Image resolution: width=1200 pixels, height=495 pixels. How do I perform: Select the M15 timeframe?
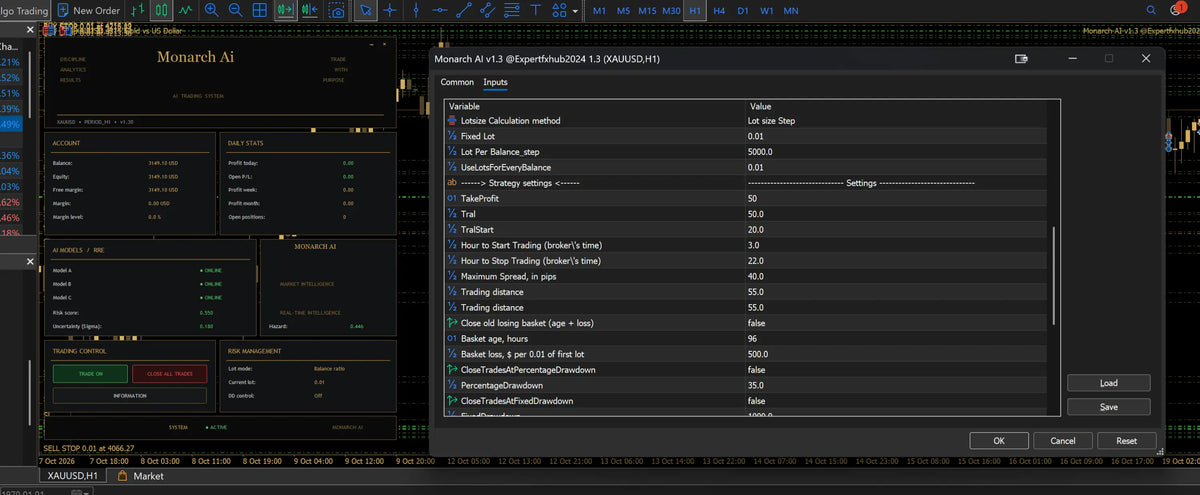647,10
